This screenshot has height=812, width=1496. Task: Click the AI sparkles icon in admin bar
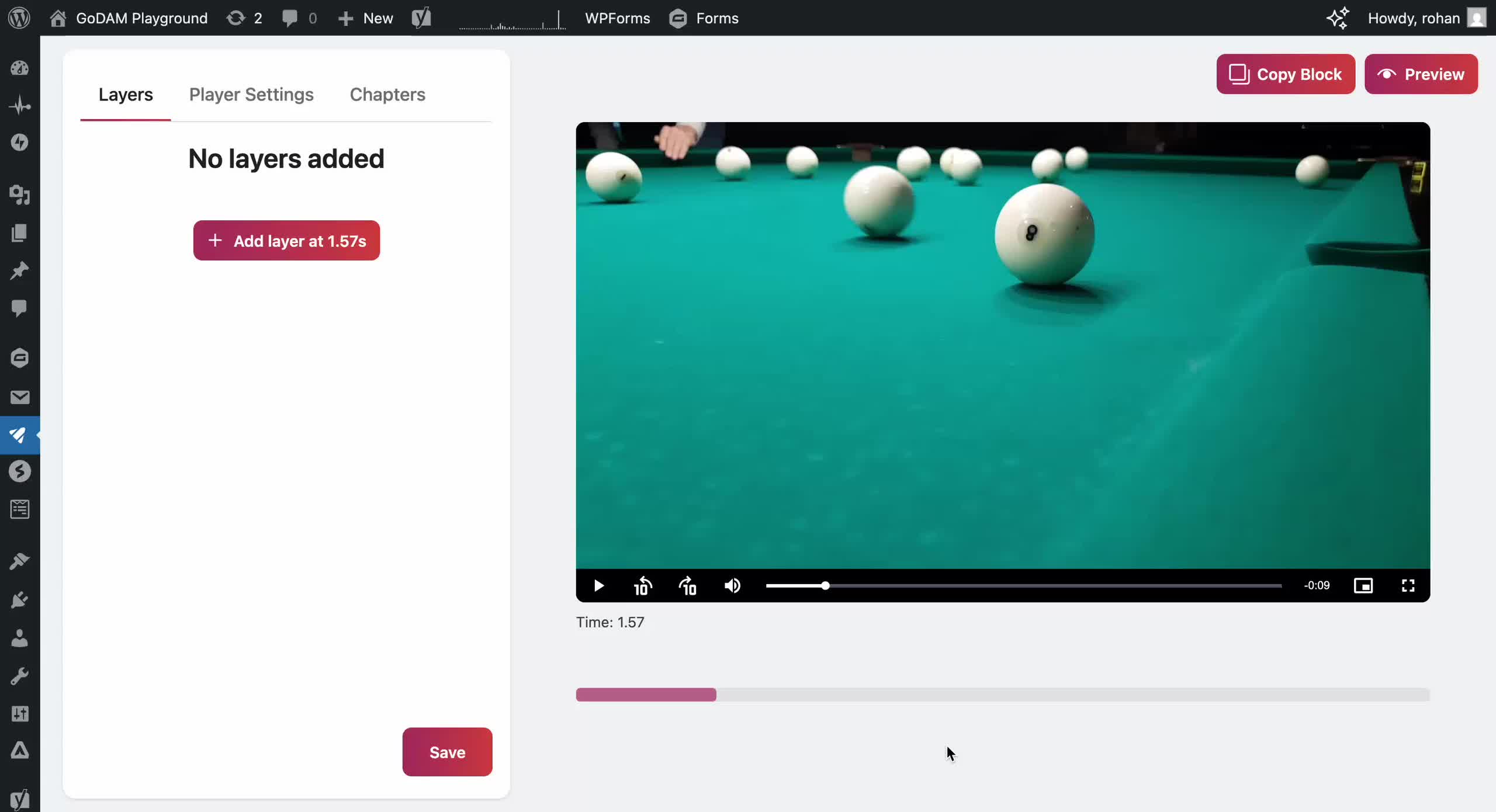[x=1338, y=18]
